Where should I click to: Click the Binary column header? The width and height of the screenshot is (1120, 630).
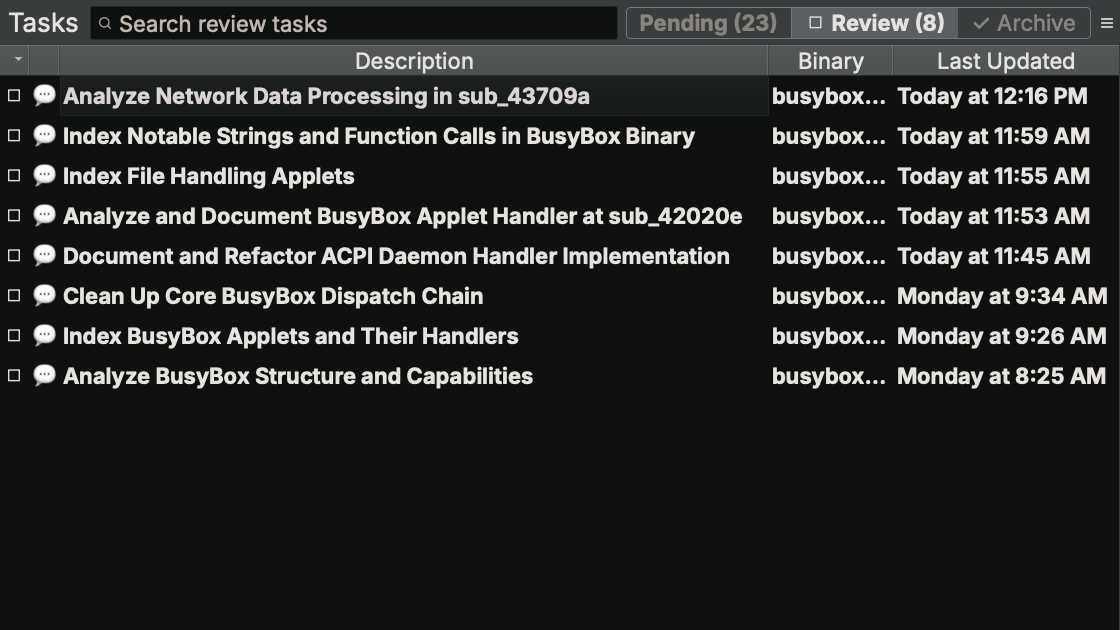coord(831,60)
